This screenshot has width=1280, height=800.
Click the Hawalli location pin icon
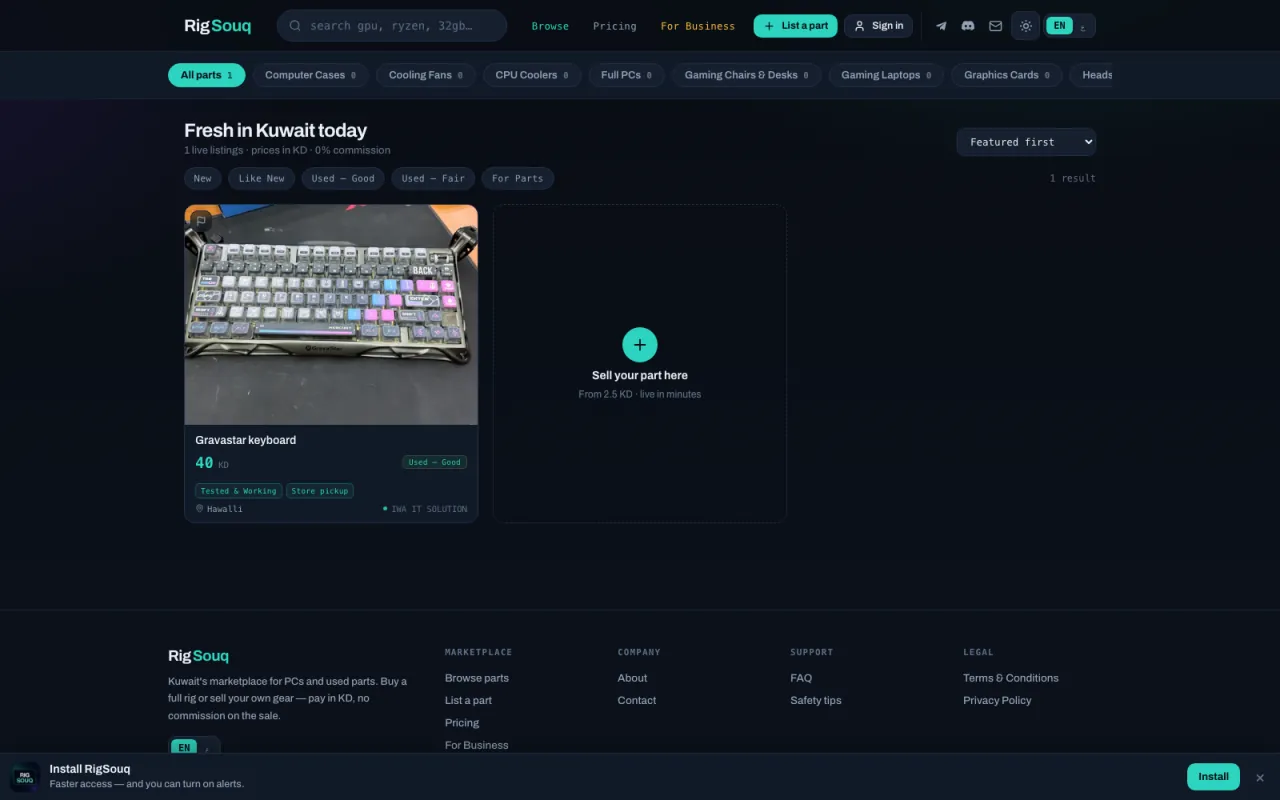coord(199,509)
